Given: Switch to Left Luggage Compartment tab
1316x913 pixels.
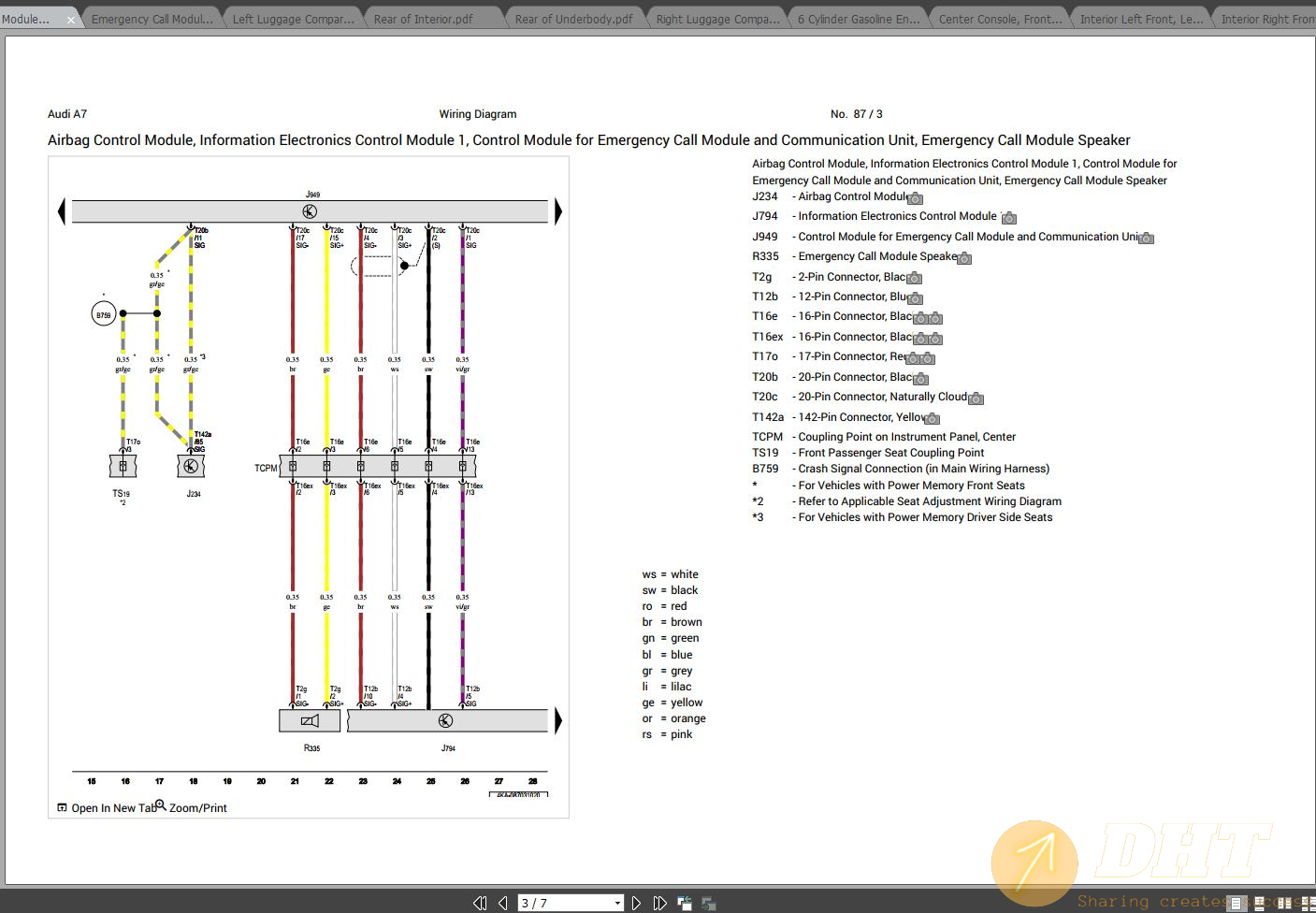Looking at the screenshot, I should coord(294,19).
